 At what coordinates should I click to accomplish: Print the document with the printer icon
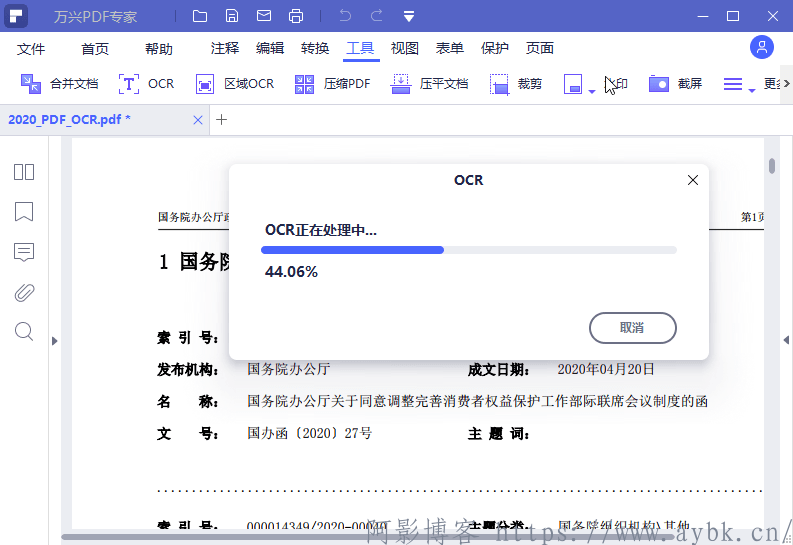pos(296,16)
